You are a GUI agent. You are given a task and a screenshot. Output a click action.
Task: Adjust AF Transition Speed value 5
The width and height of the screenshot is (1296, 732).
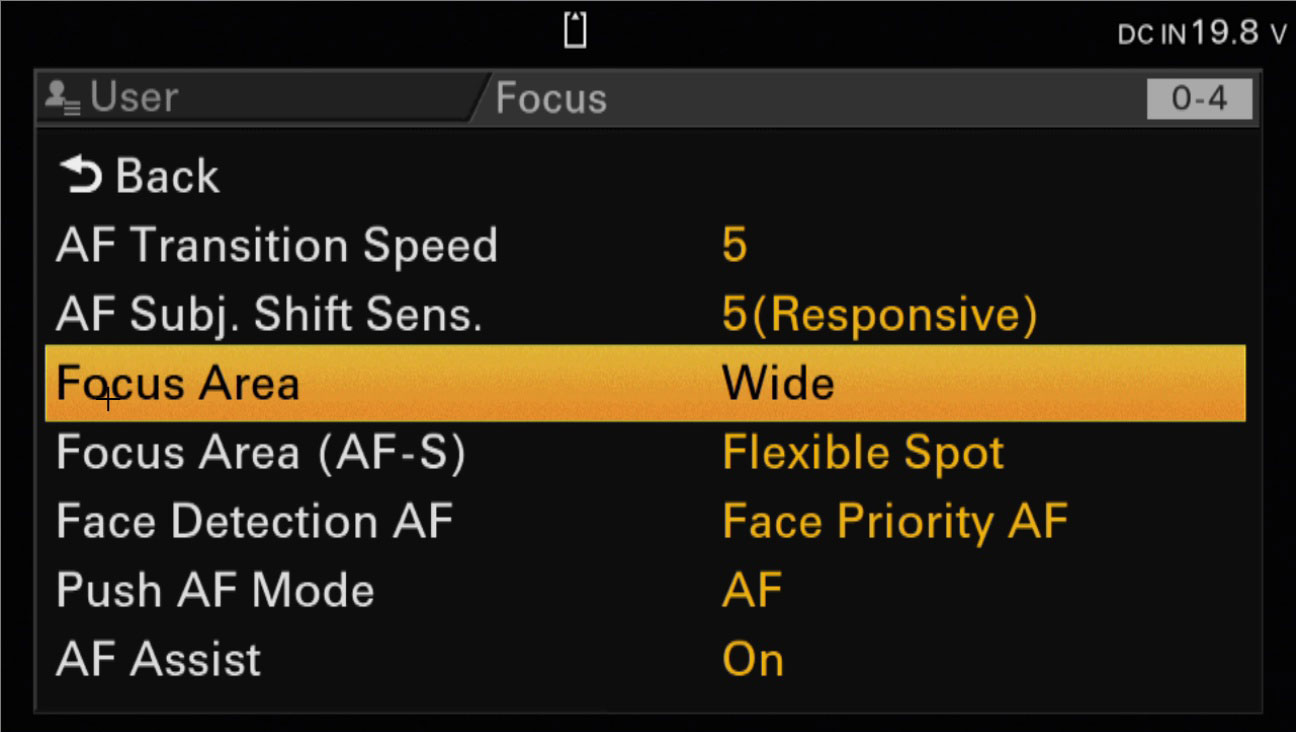pos(734,246)
